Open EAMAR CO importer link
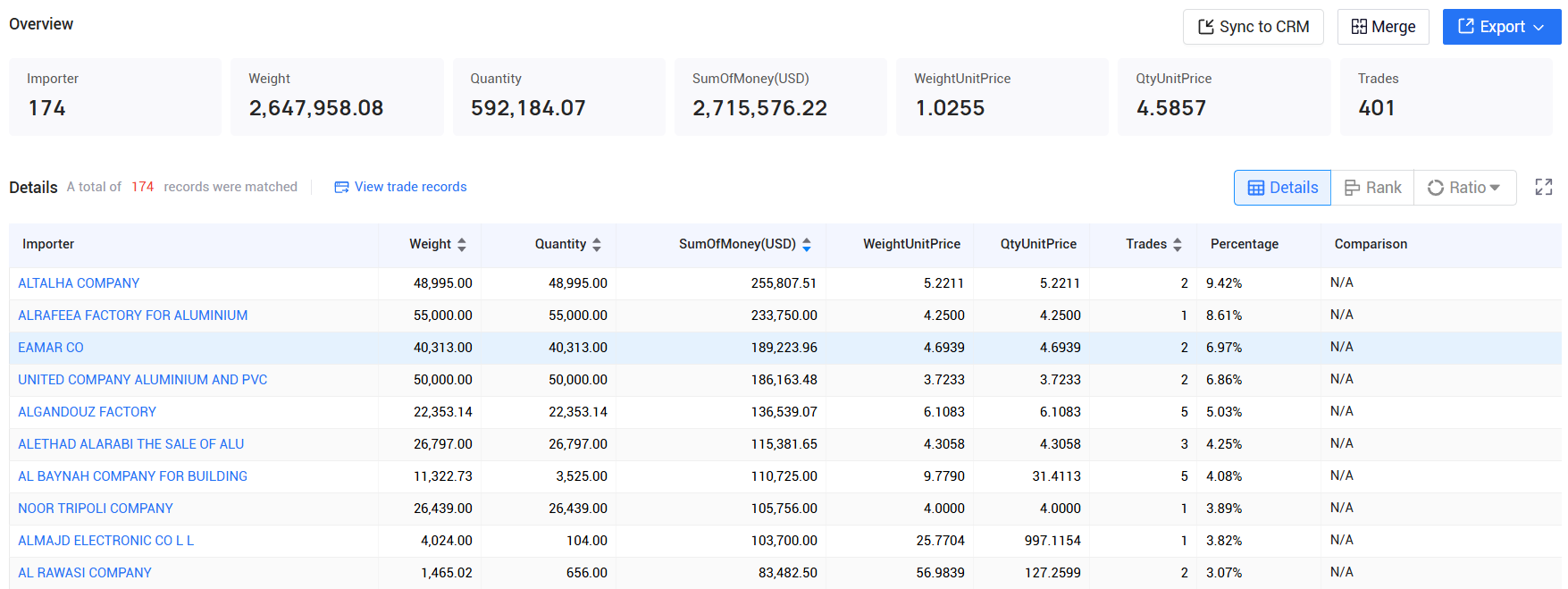Image resolution: width=1568 pixels, height=589 pixels. [x=51, y=348]
